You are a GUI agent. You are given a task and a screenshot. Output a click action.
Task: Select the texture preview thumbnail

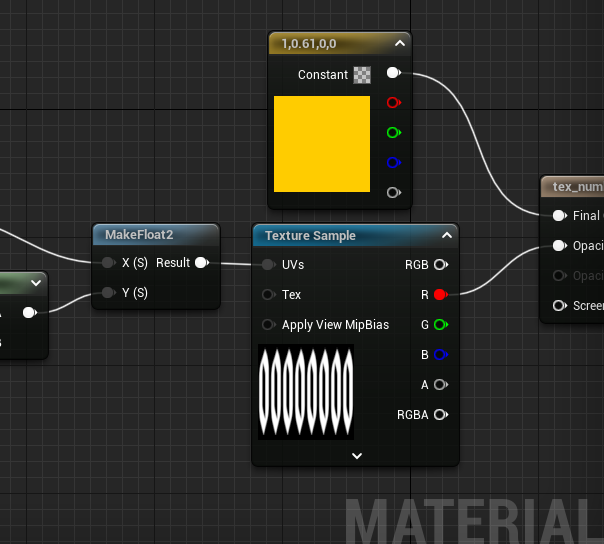(x=306, y=392)
